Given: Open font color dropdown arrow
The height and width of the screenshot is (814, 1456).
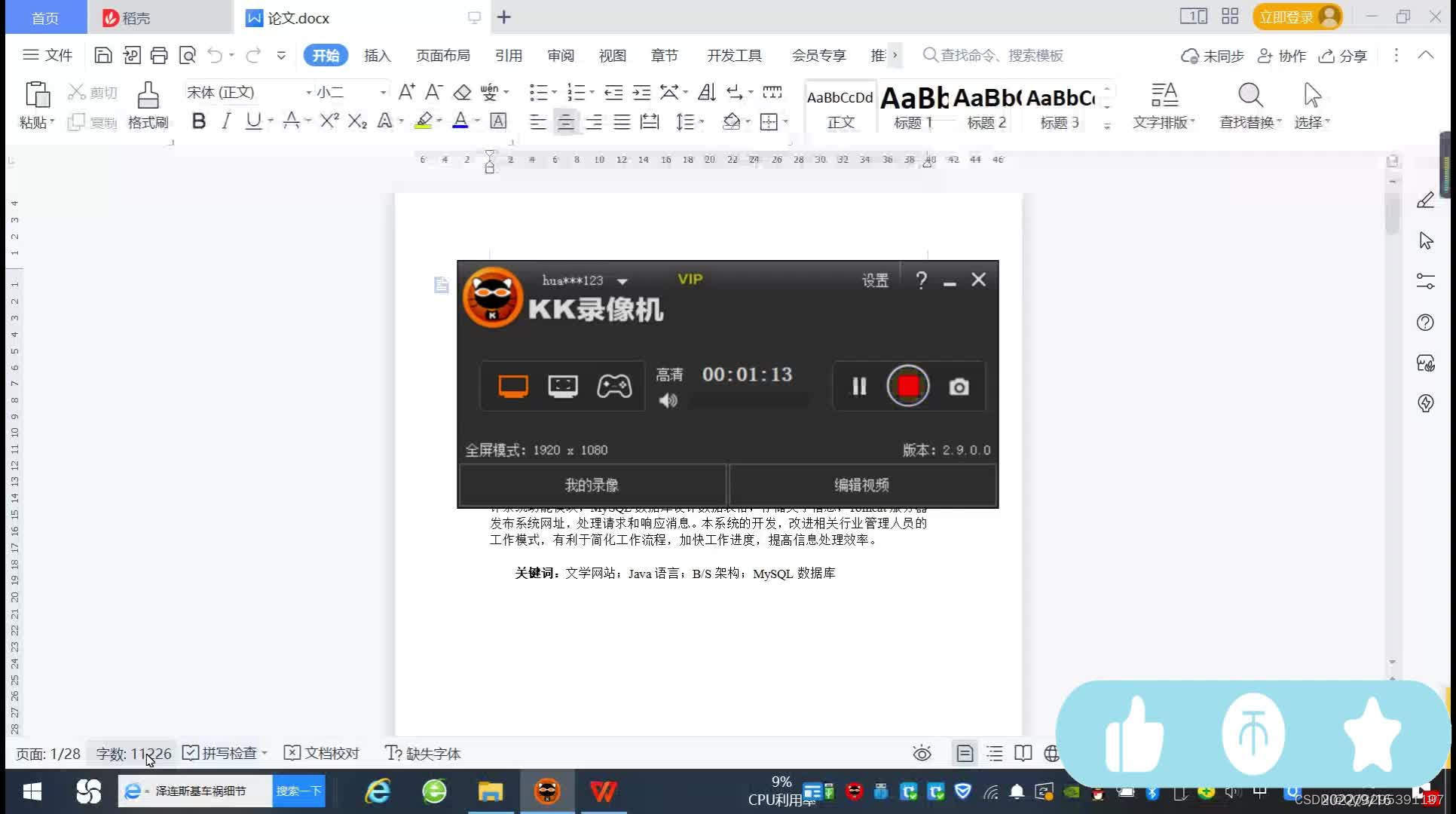Looking at the screenshot, I should click(x=476, y=121).
